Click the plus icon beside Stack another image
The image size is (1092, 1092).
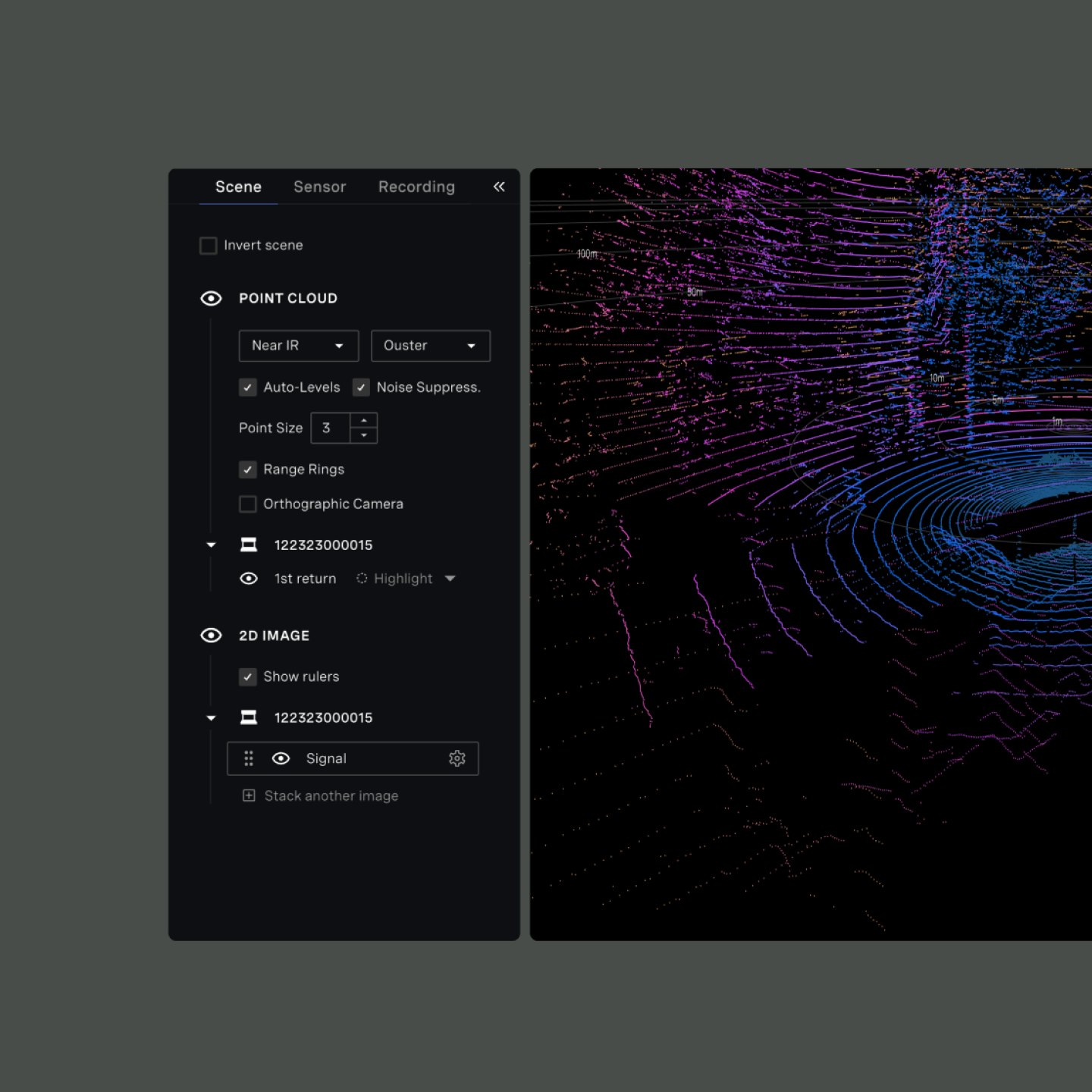click(249, 795)
